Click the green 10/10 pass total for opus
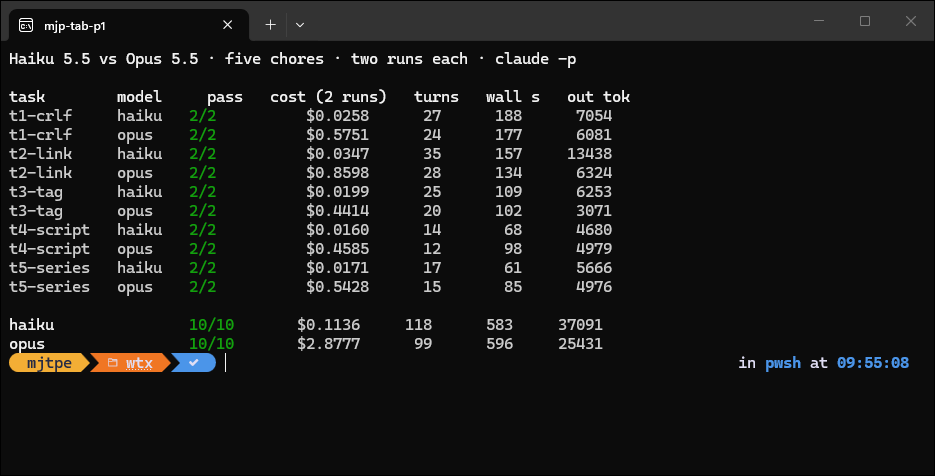This screenshot has height=476, width=935. pyautogui.click(x=212, y=344)
